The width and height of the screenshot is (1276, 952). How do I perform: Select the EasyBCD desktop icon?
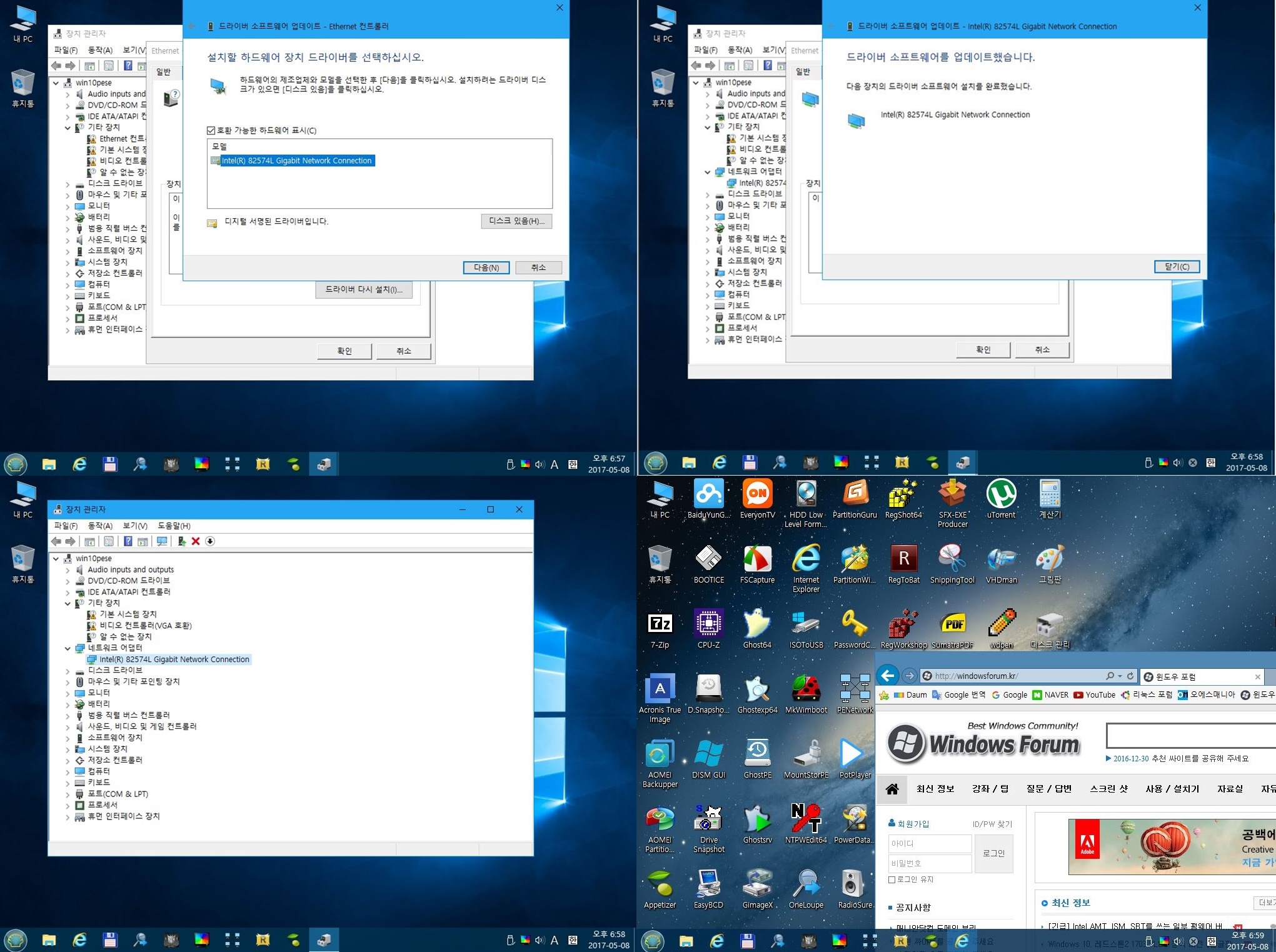(x=708, y=889)
